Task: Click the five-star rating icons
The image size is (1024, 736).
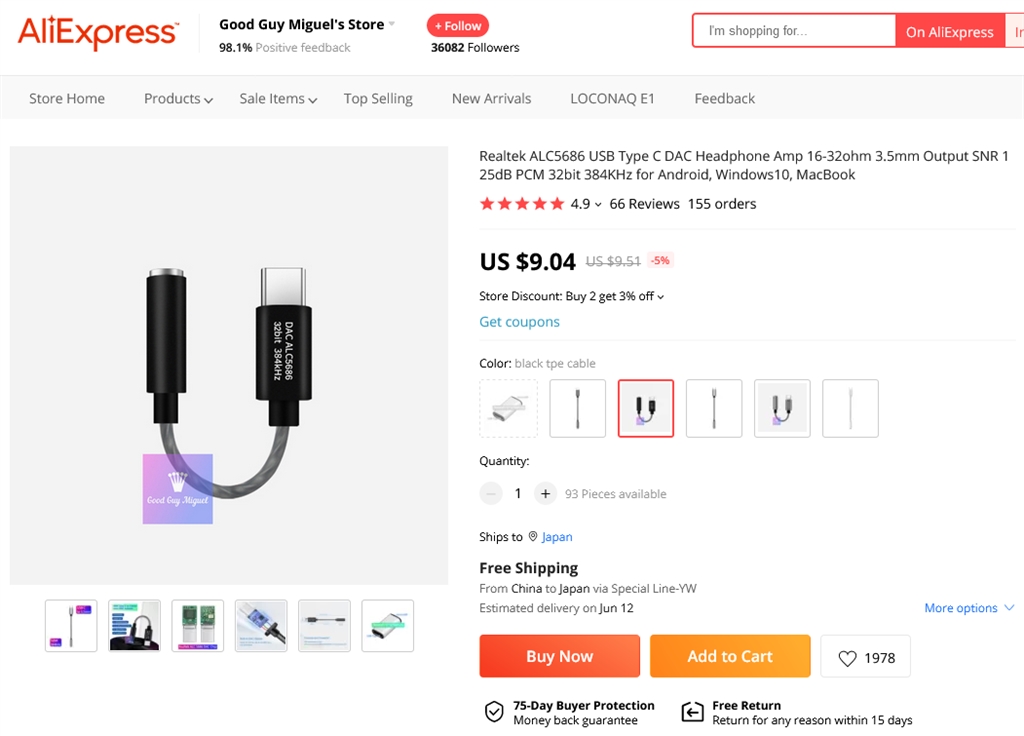Action: tap(522, 204)
